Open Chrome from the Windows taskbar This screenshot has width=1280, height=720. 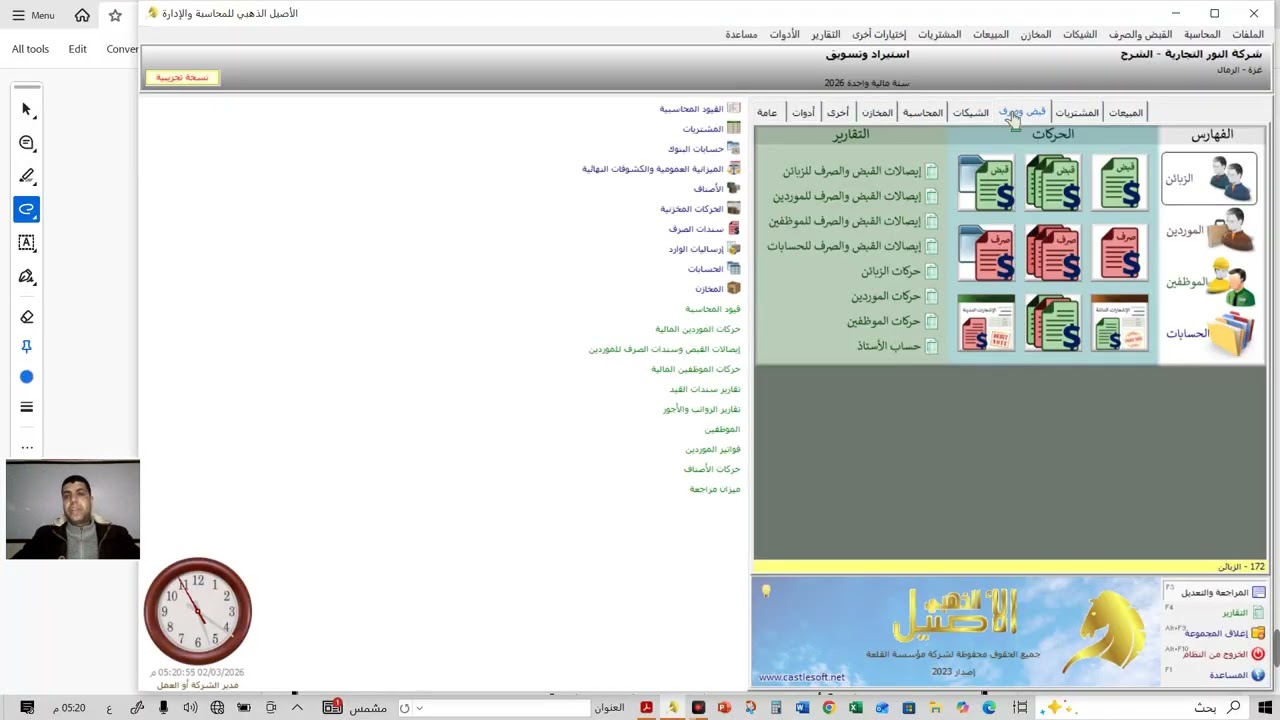[828, 708]
